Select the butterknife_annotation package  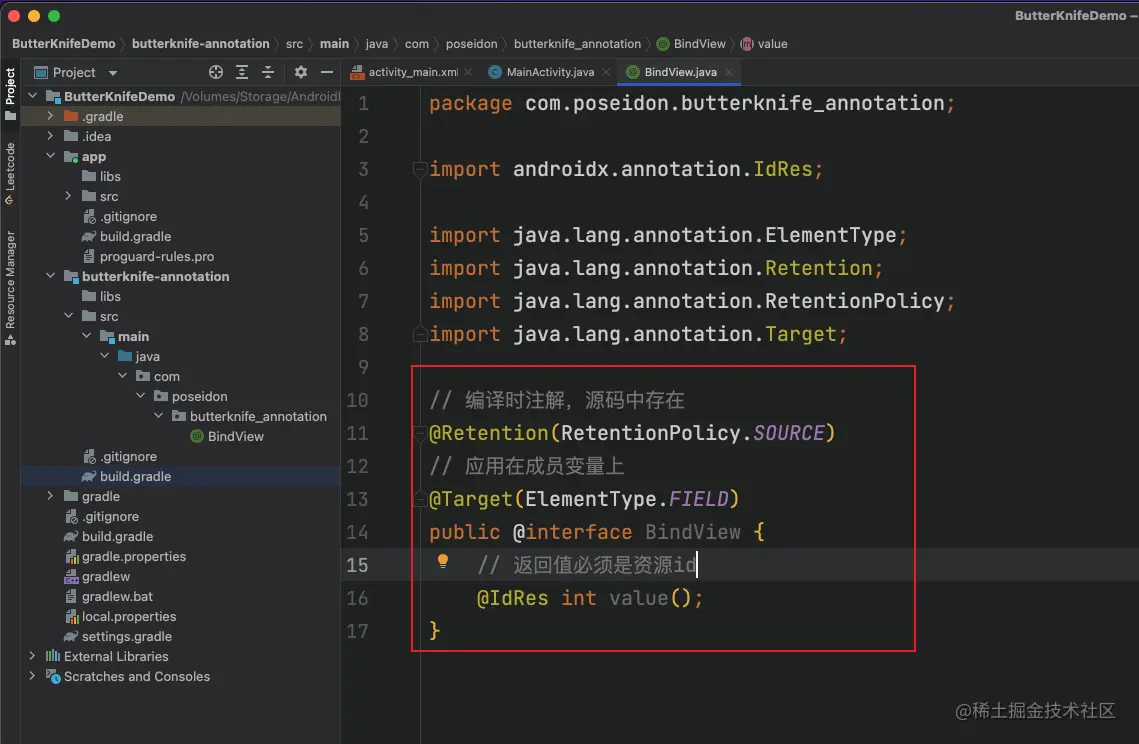[249, 416]
